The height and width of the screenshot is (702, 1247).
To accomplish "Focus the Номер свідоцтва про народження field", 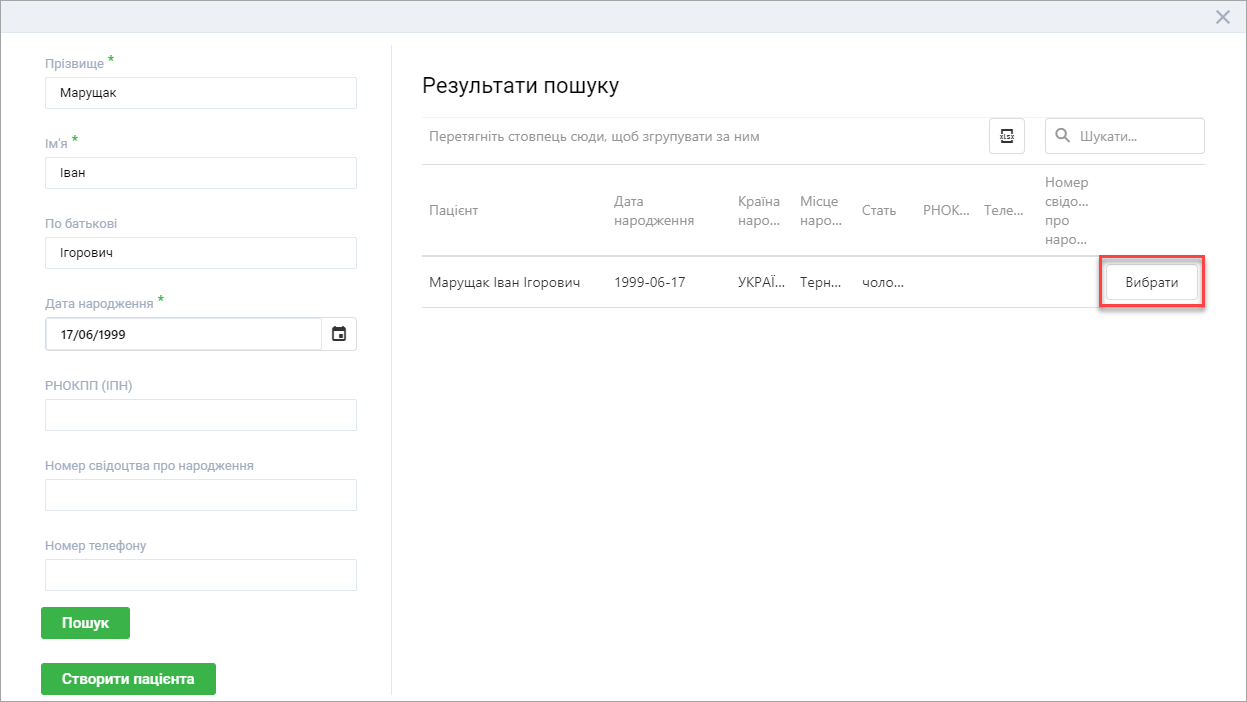I will (x=201, y=495).
